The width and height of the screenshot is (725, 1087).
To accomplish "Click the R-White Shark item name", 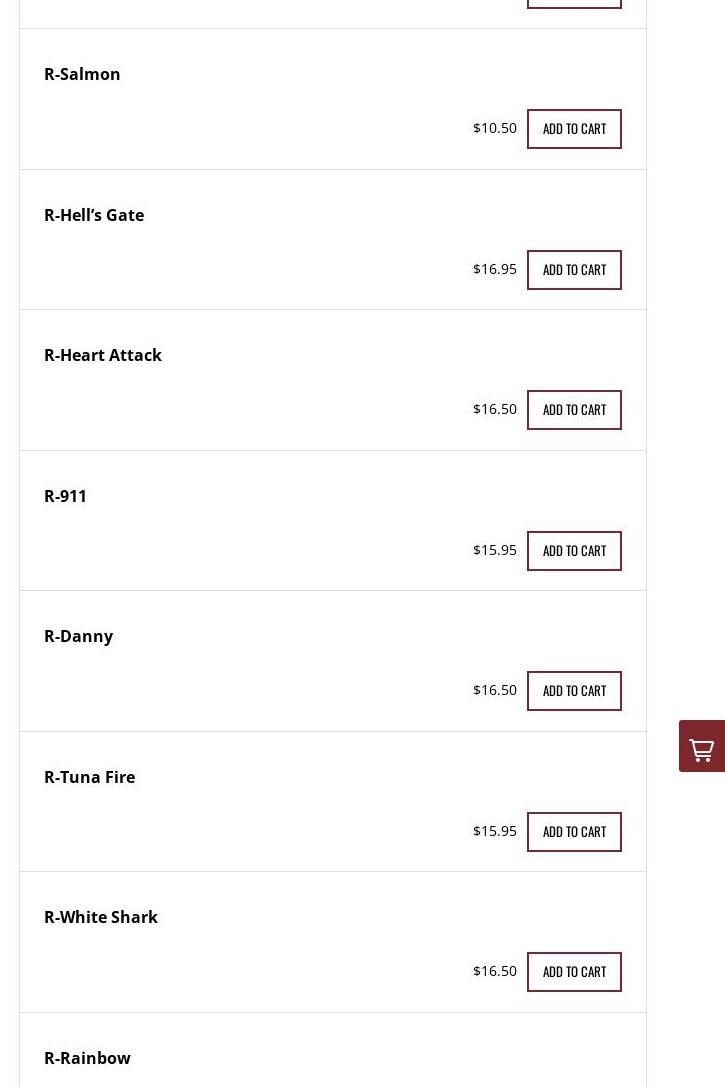I will tap(101, 917).
